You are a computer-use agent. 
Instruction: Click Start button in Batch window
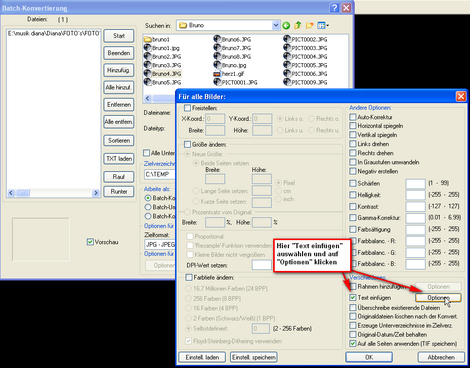pyautogui.click(x=119, y=36)
